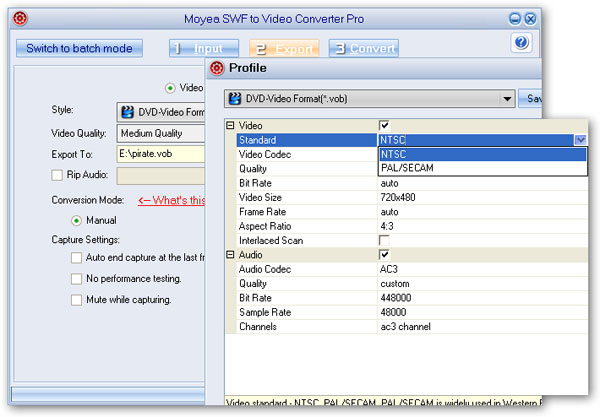Click the Channels ac3 channel value
This screenshot has width=600, height=417.
coord(405,327)
